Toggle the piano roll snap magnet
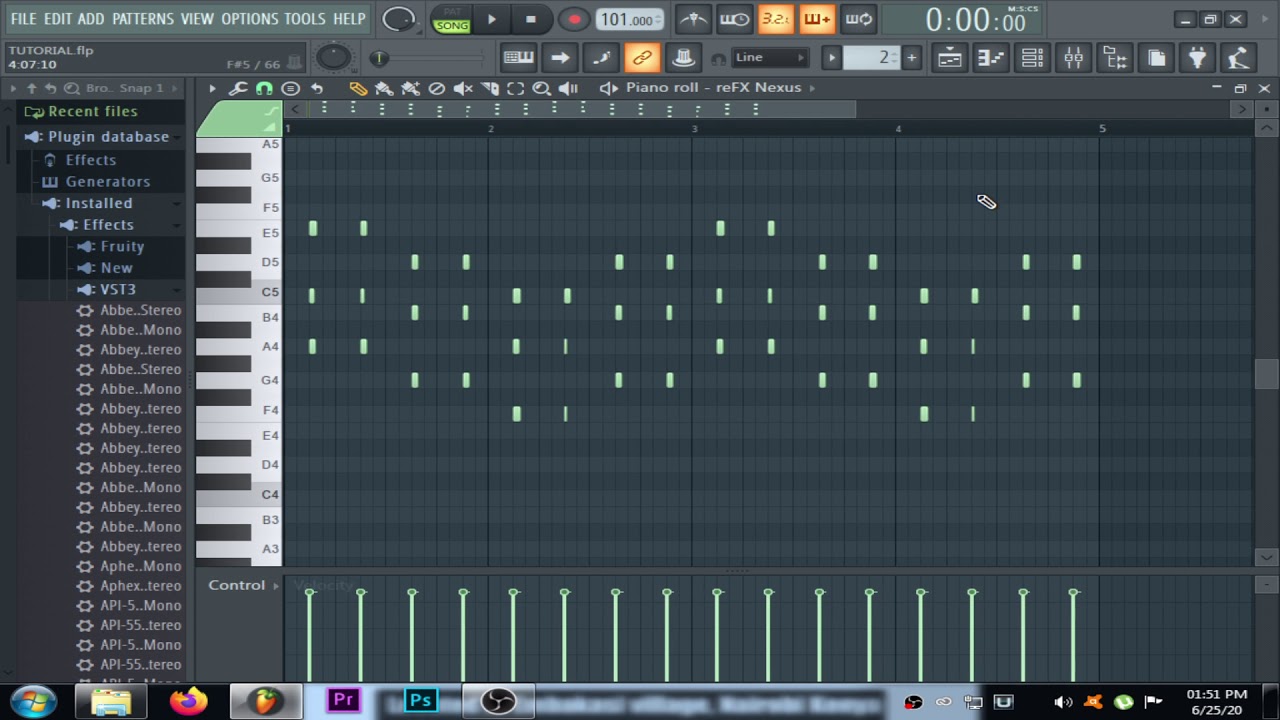The width and height of the screenshot is (1280, 720). [x=264, y=88]
